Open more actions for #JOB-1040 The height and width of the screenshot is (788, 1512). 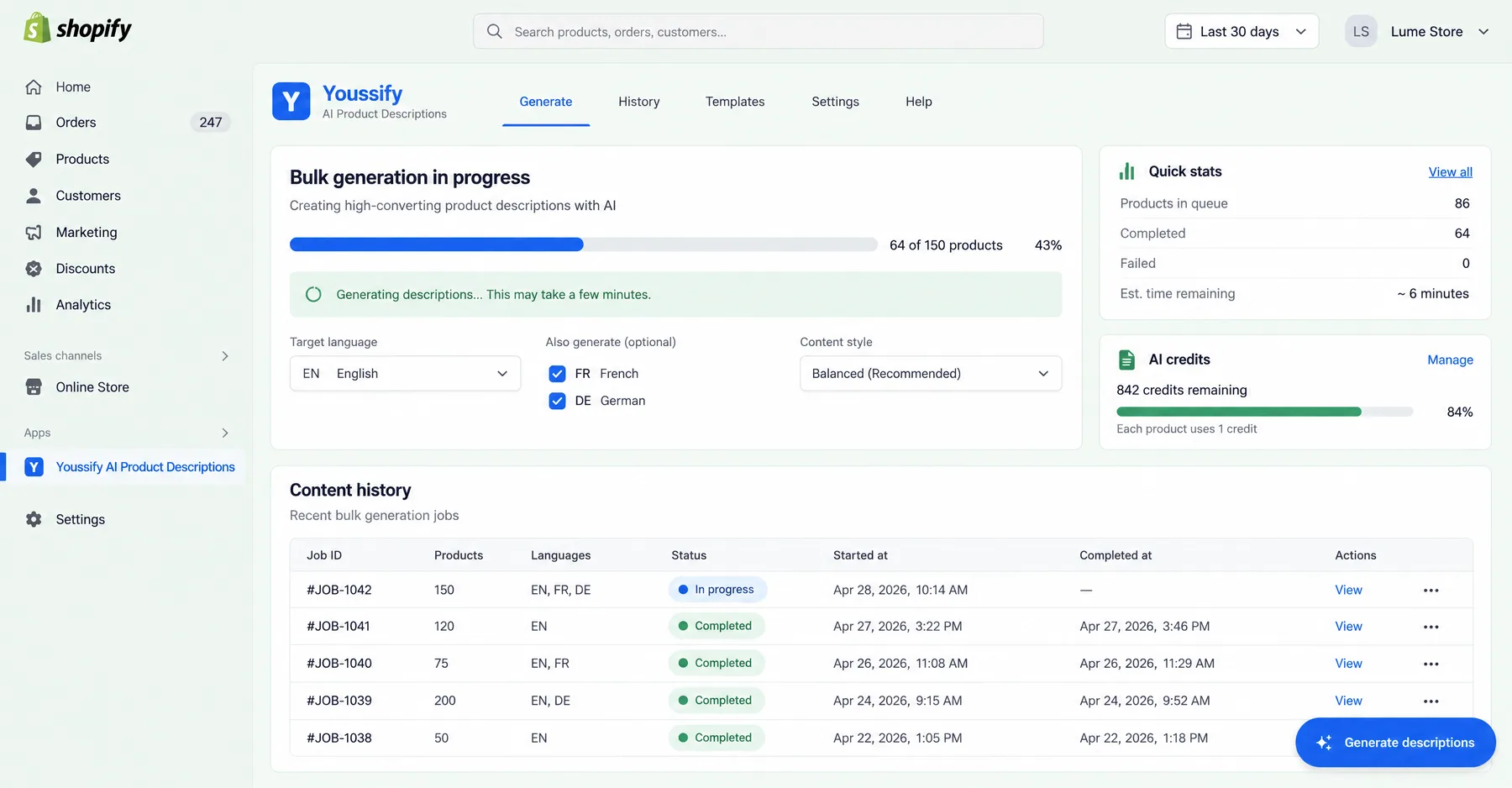[1431, 664]
